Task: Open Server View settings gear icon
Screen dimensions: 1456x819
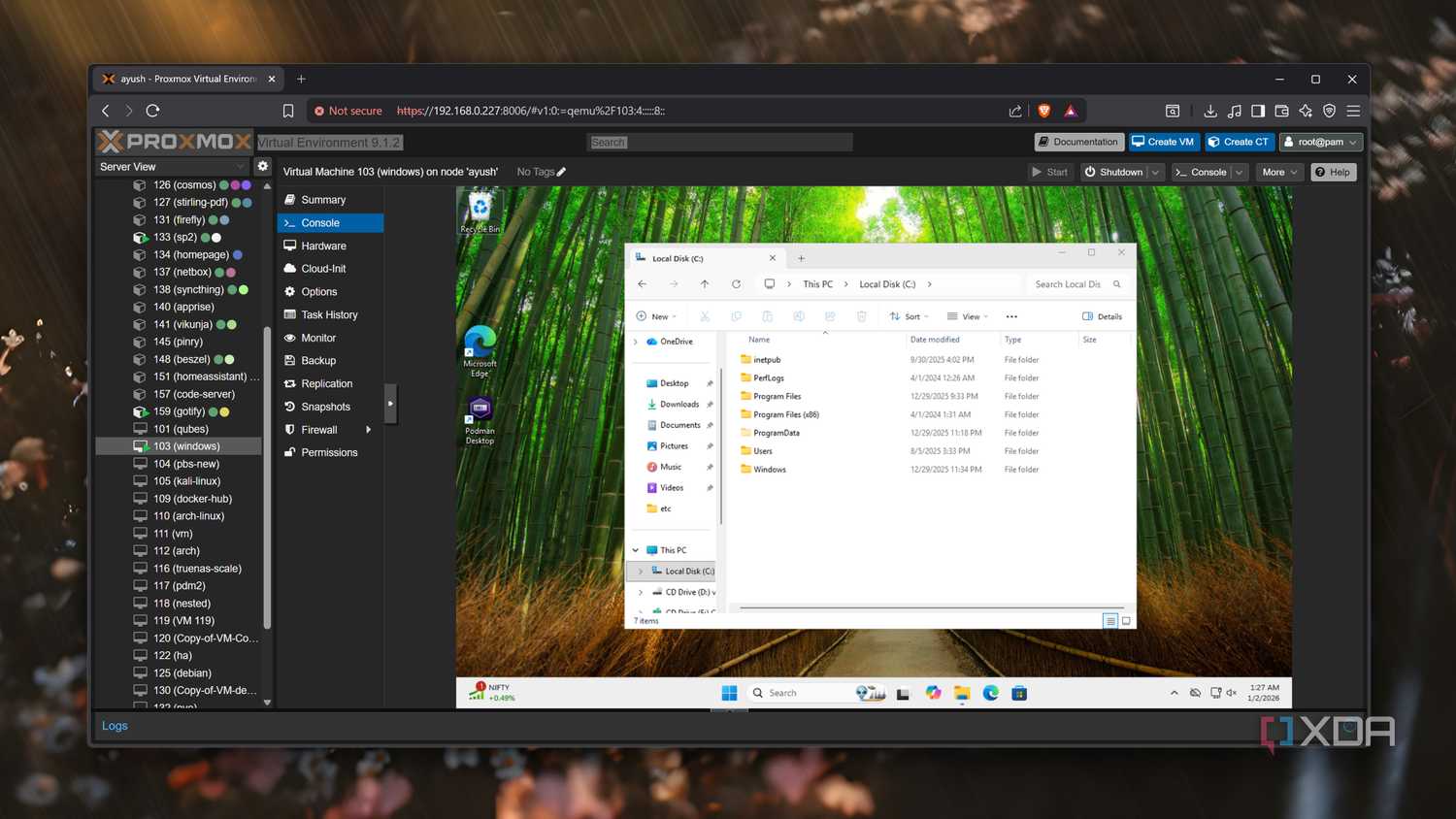Action: (x=263, y=166)
